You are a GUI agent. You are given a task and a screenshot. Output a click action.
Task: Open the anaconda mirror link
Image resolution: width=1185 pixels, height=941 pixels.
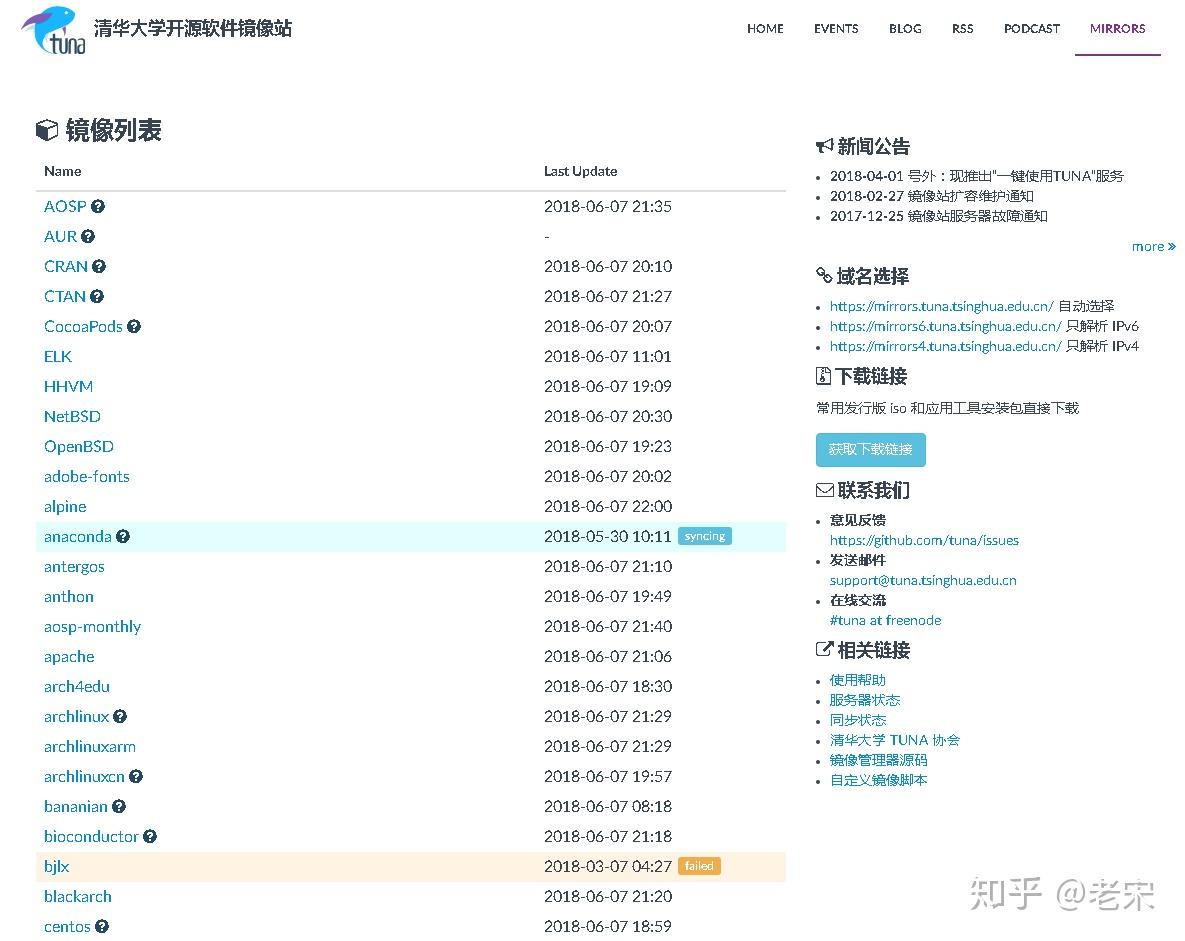coord(77,537)
